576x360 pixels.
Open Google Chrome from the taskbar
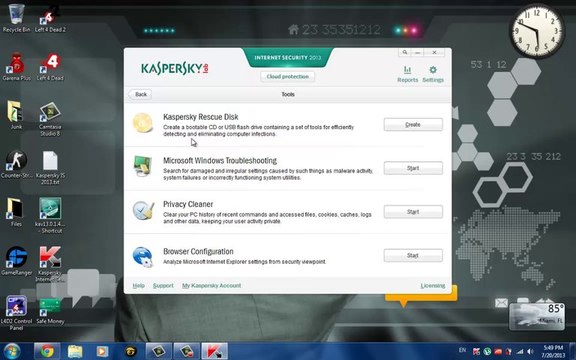(47, 351)
